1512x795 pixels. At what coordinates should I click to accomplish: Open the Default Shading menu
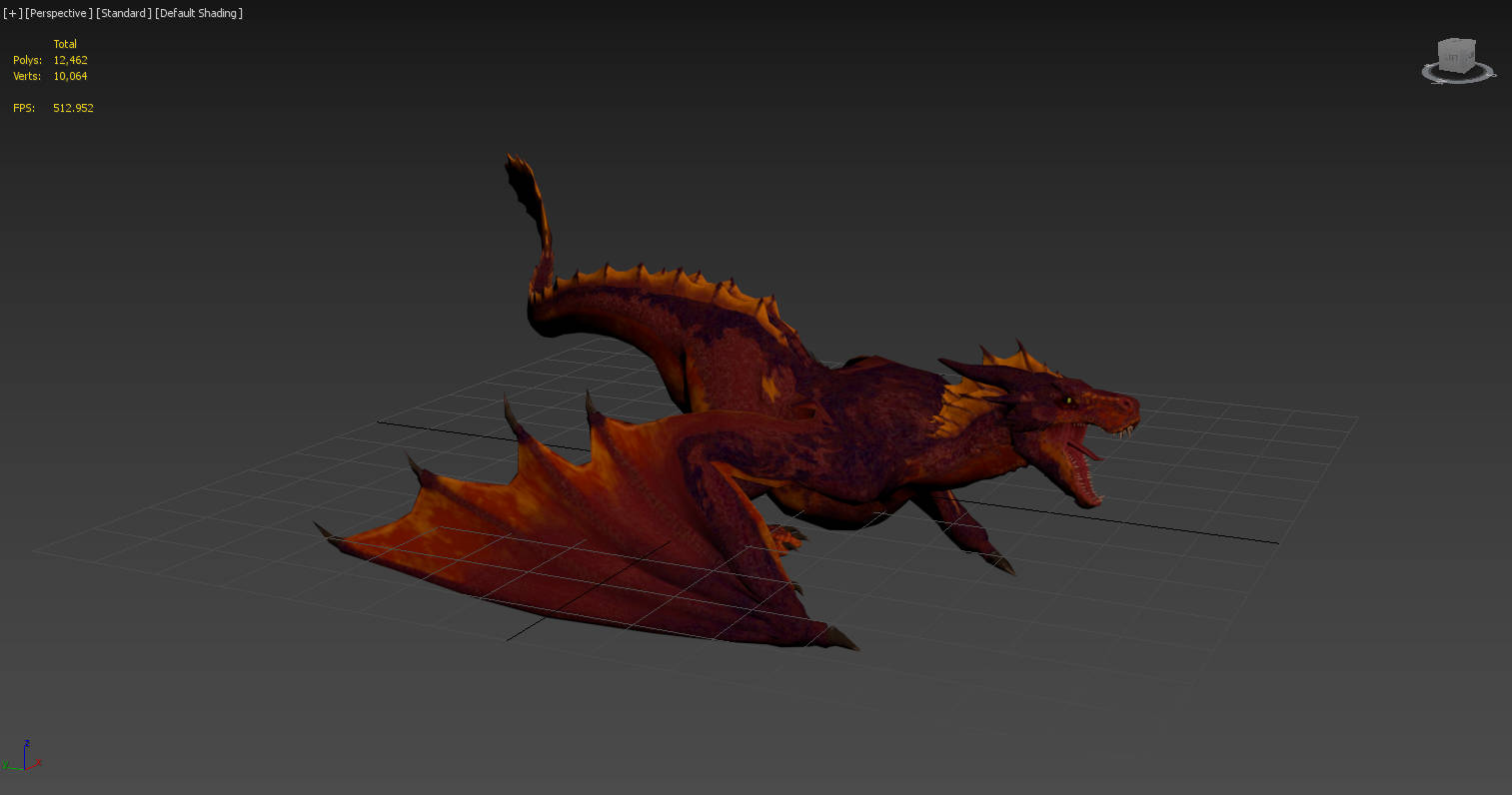pyautogui.click(x=199, y=13)
